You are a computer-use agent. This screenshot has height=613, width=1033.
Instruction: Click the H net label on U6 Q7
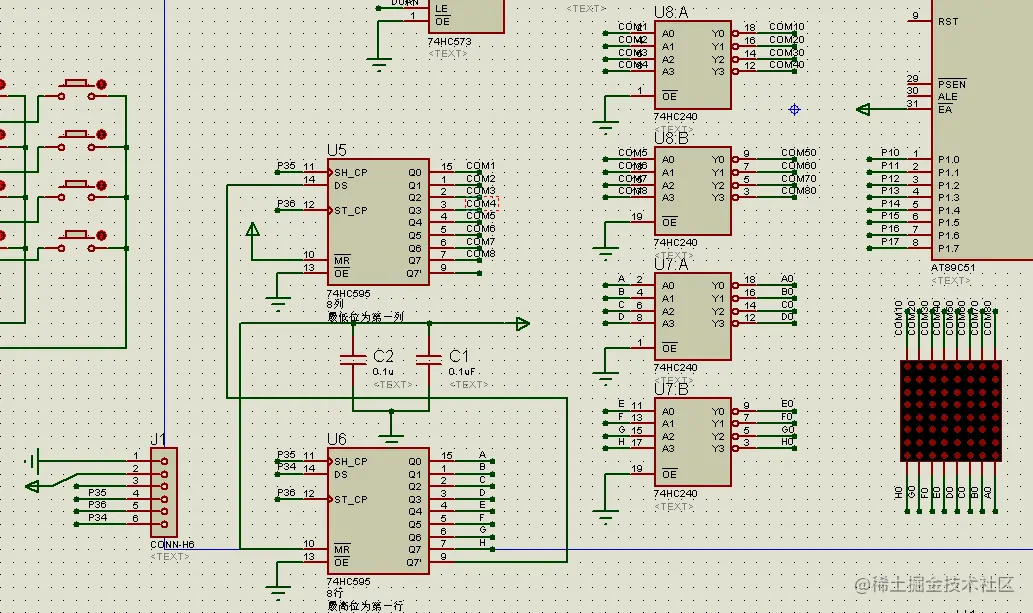[483, 542]
